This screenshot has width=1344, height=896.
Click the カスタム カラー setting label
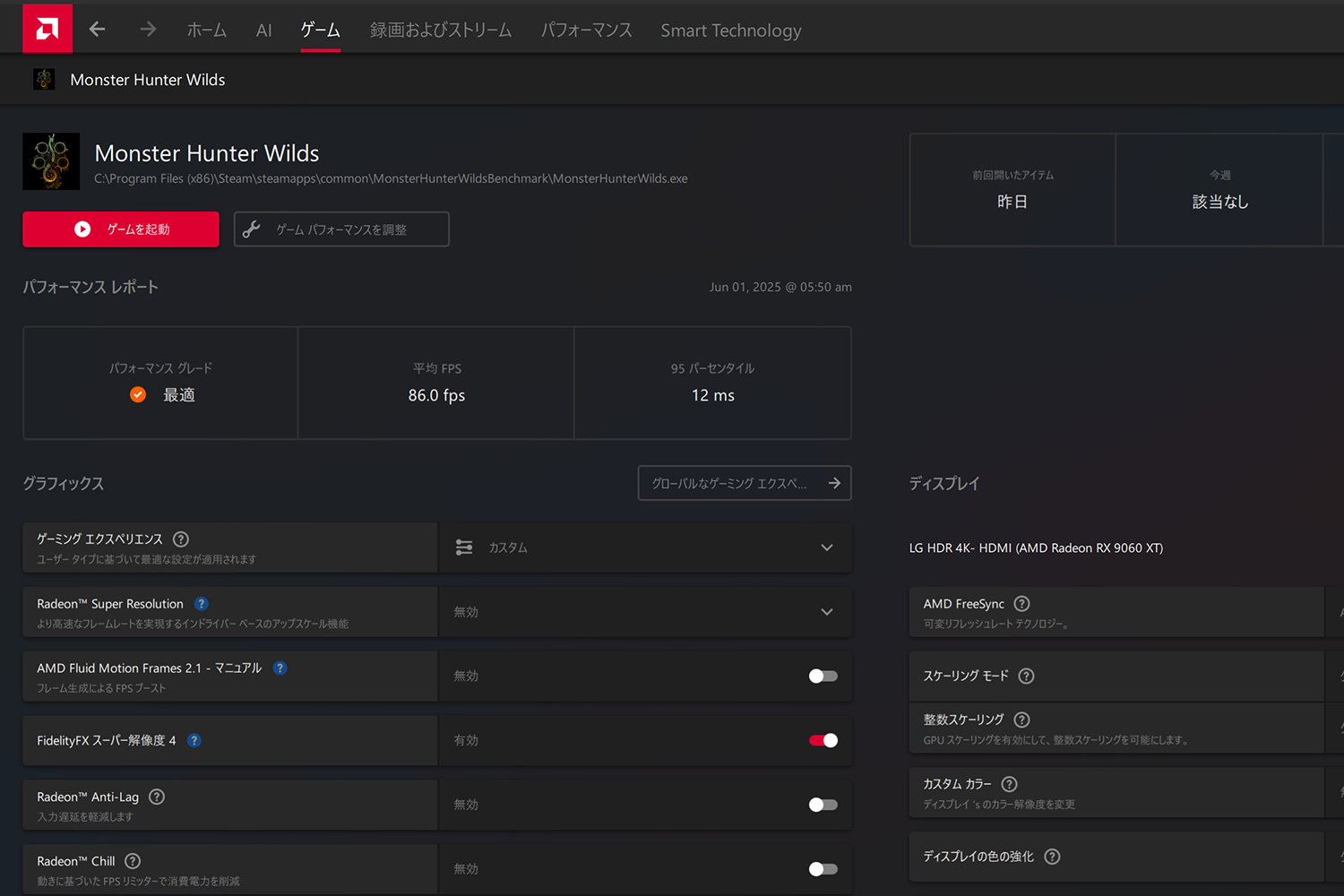click(x=958, y=784)
